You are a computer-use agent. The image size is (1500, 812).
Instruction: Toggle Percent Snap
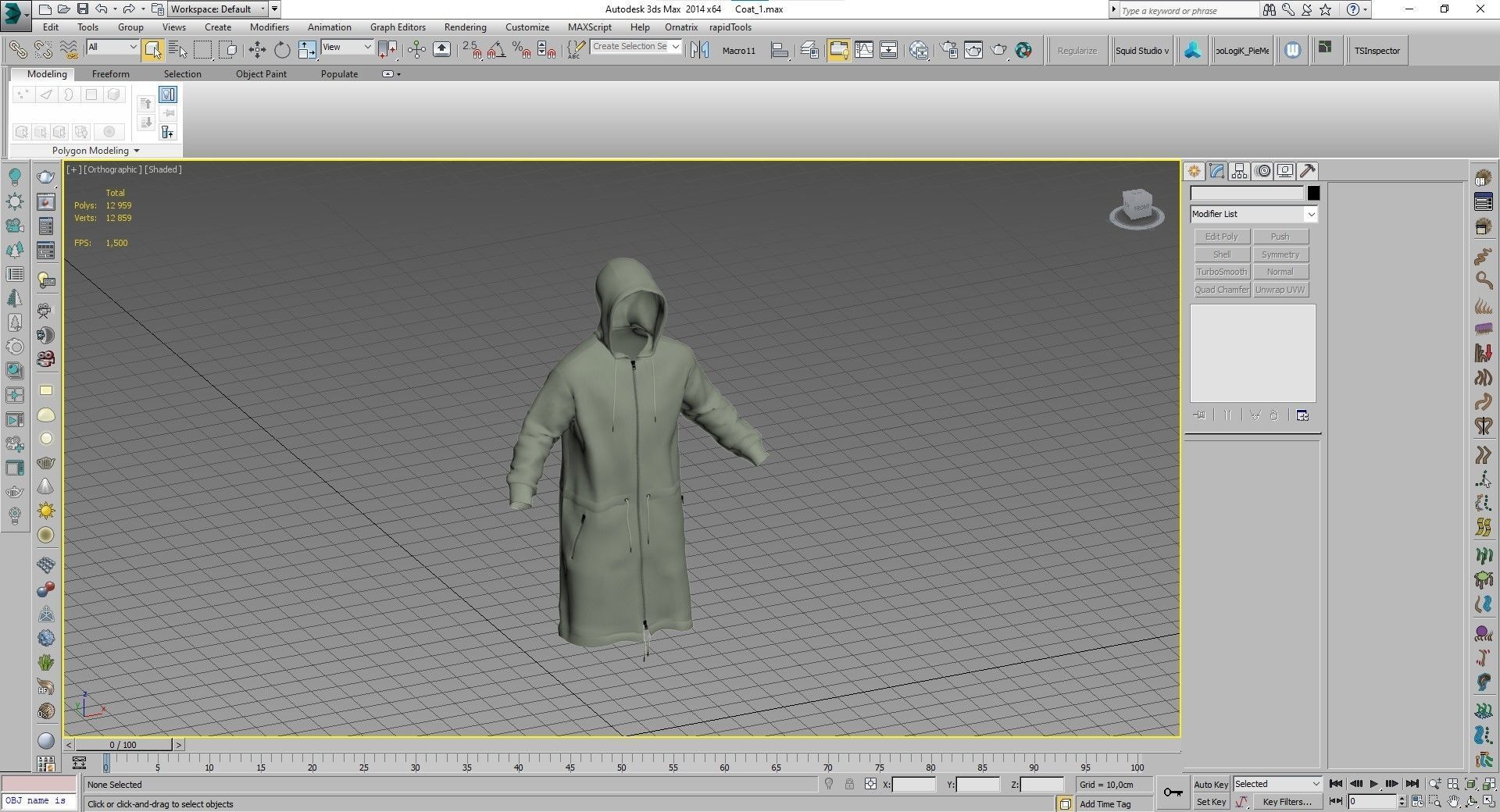[x=522, y=50]
